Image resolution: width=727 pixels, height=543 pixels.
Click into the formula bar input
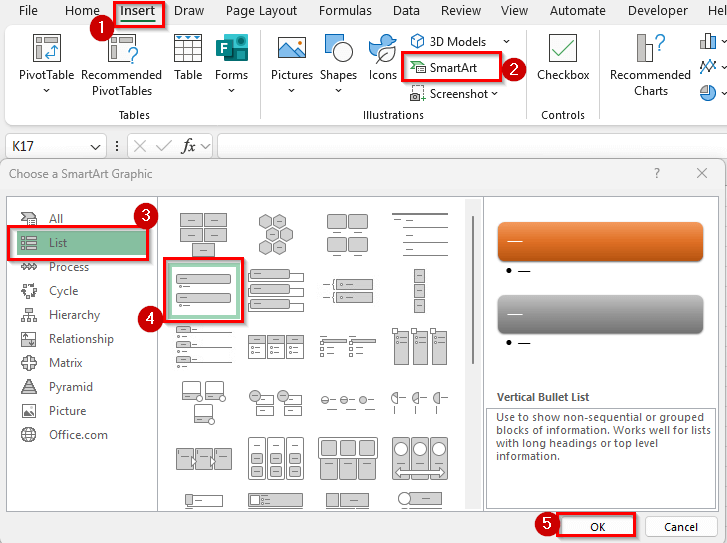(472, 146)
